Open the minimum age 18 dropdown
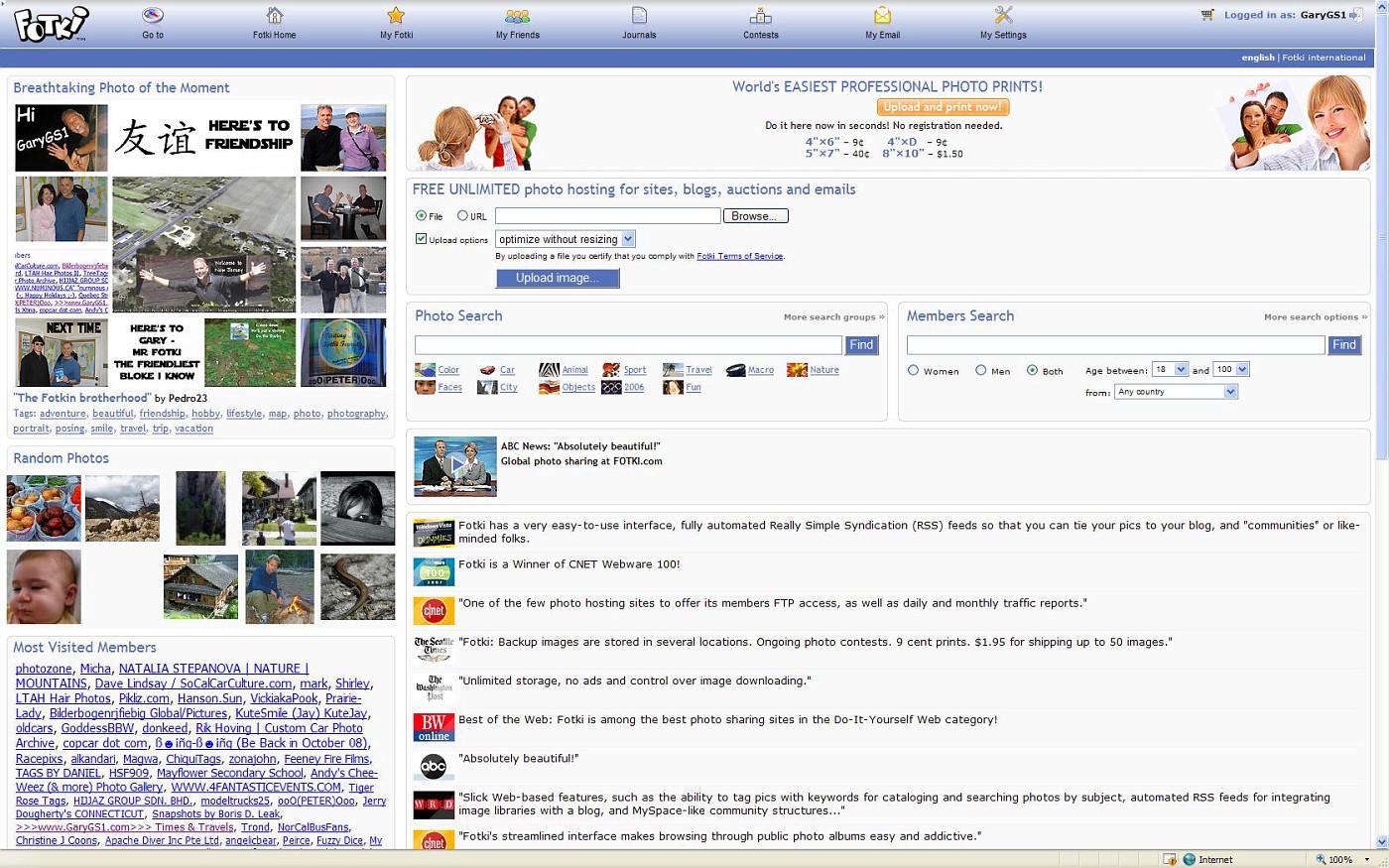1389x868 pixels. [x=1170, y=369]
